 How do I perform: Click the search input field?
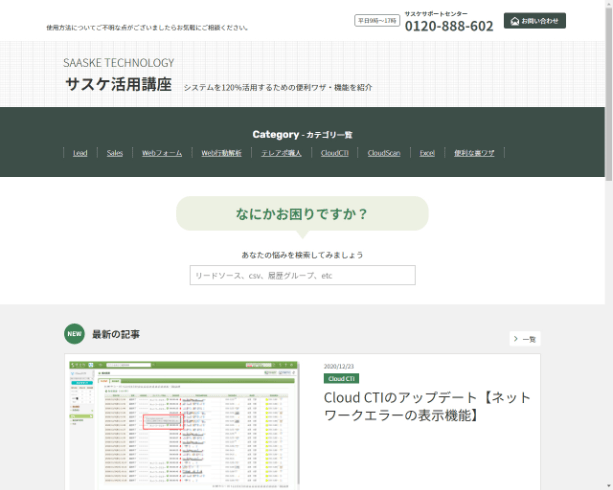click(x=303, y=275)
